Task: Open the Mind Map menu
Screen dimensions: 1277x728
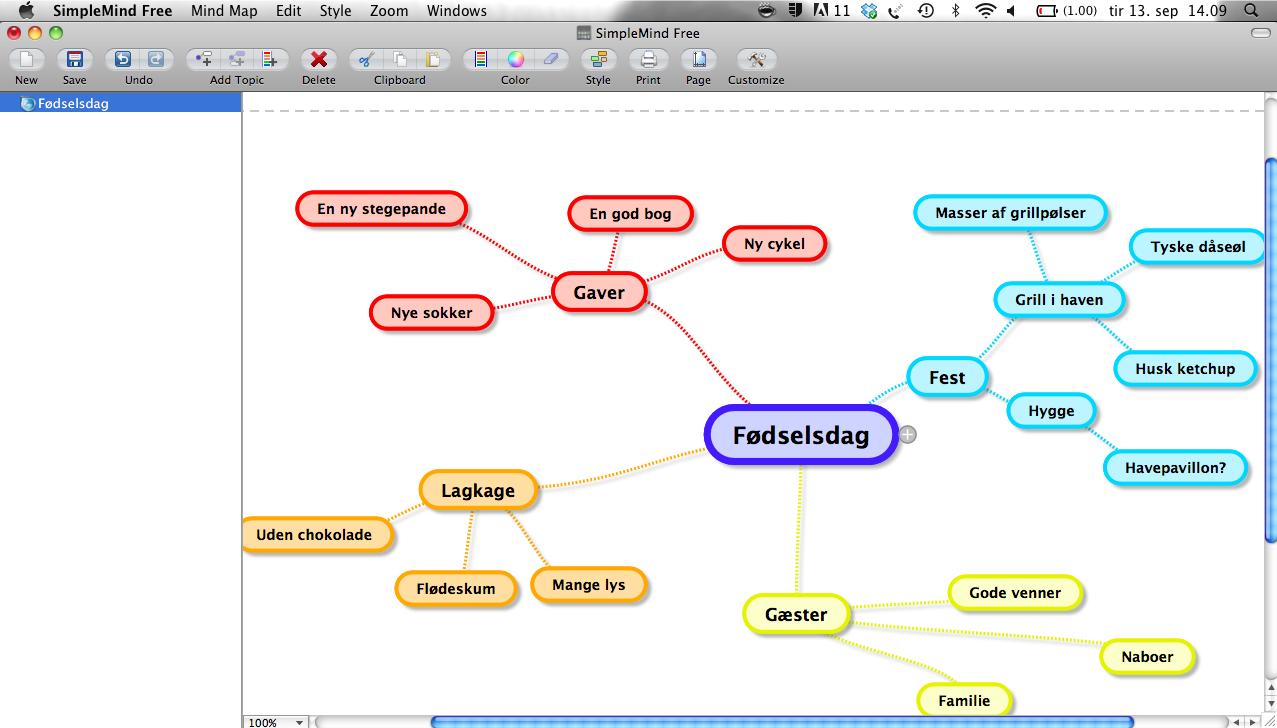Action: [x=224, y=11]
